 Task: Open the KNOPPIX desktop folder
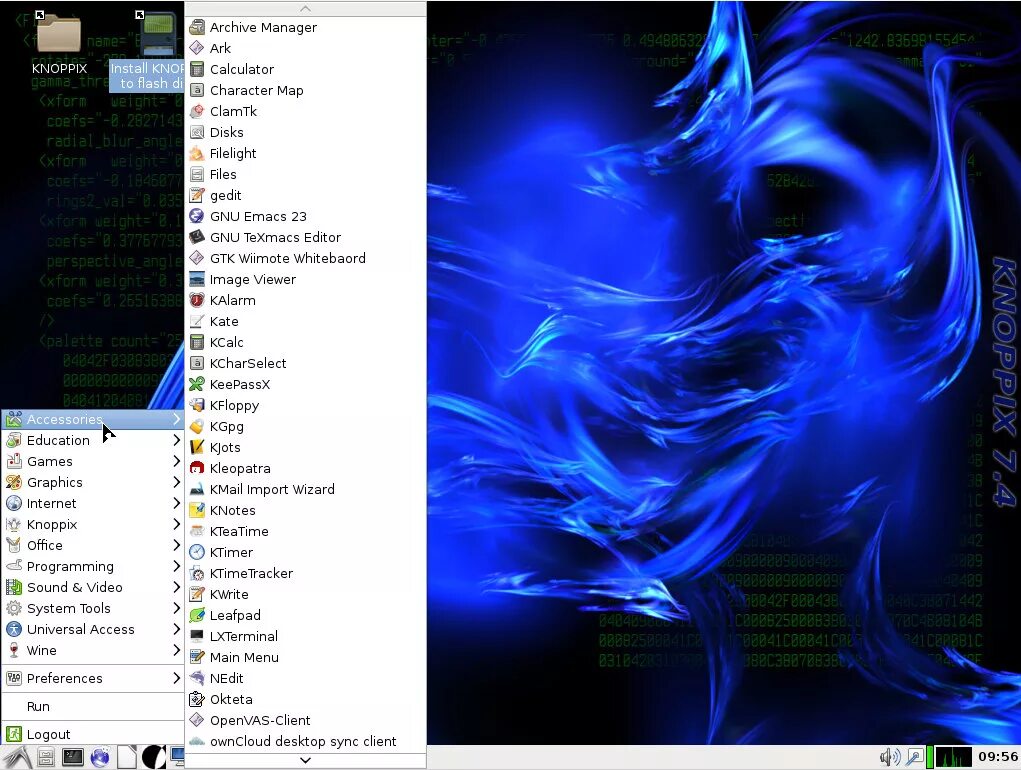pos(59,44)
